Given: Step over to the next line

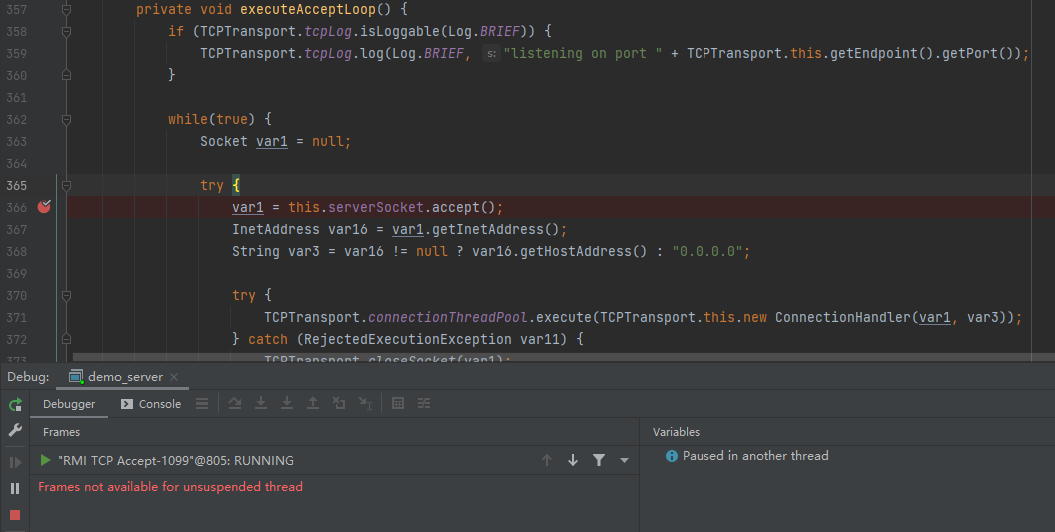Looking at the screenshot, I should (235, 404).
